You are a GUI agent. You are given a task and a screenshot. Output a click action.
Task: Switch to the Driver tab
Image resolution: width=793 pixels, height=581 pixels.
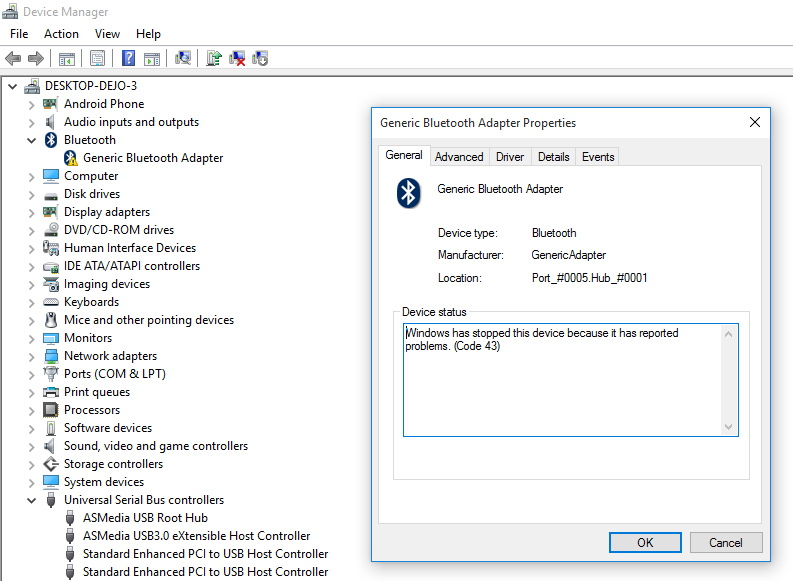click(510, 157)
